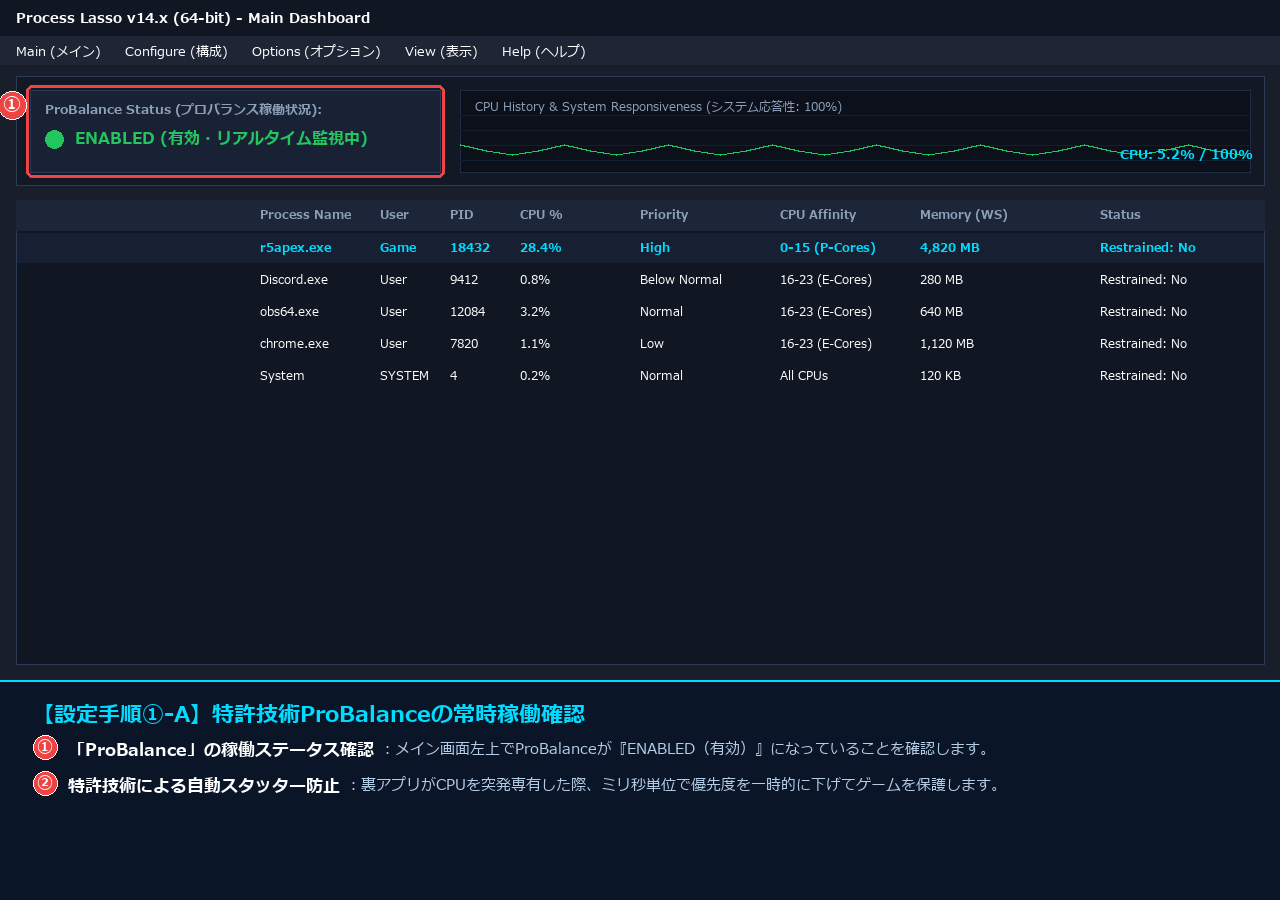Click PID 18432
Image resolution: width=1280 pixels, height=900 pixels.
pos(470,248)
